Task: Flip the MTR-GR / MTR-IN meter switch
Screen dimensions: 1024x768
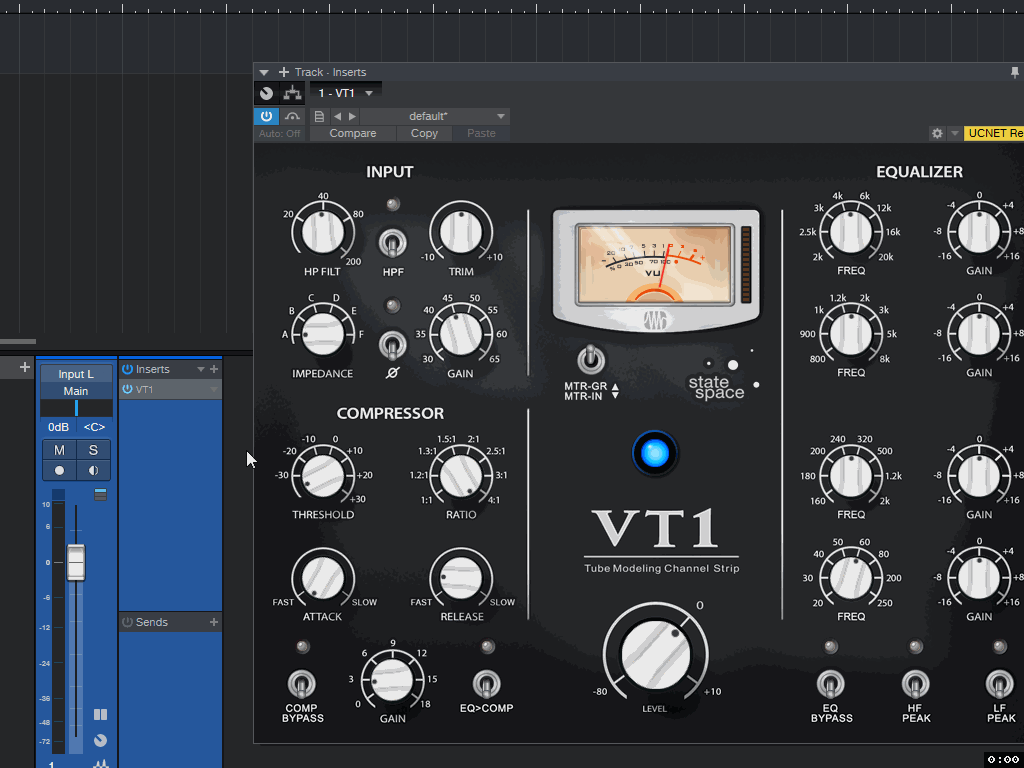Action: [591, 359]
